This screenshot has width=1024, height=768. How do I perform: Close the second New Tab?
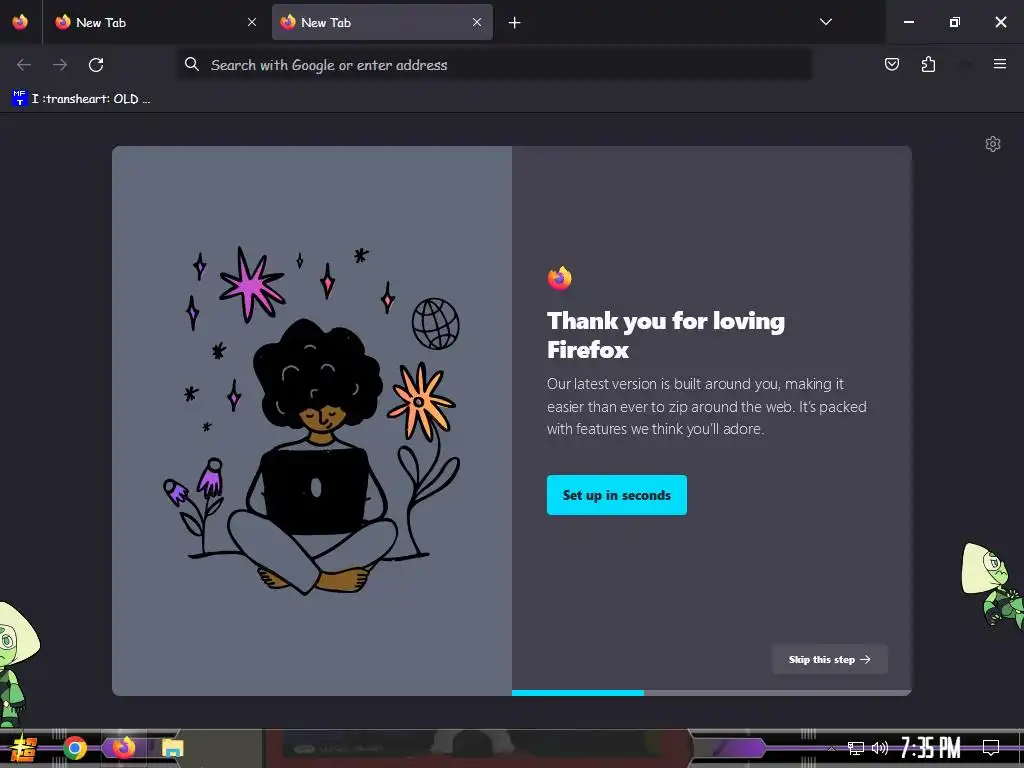pos(477,22)
